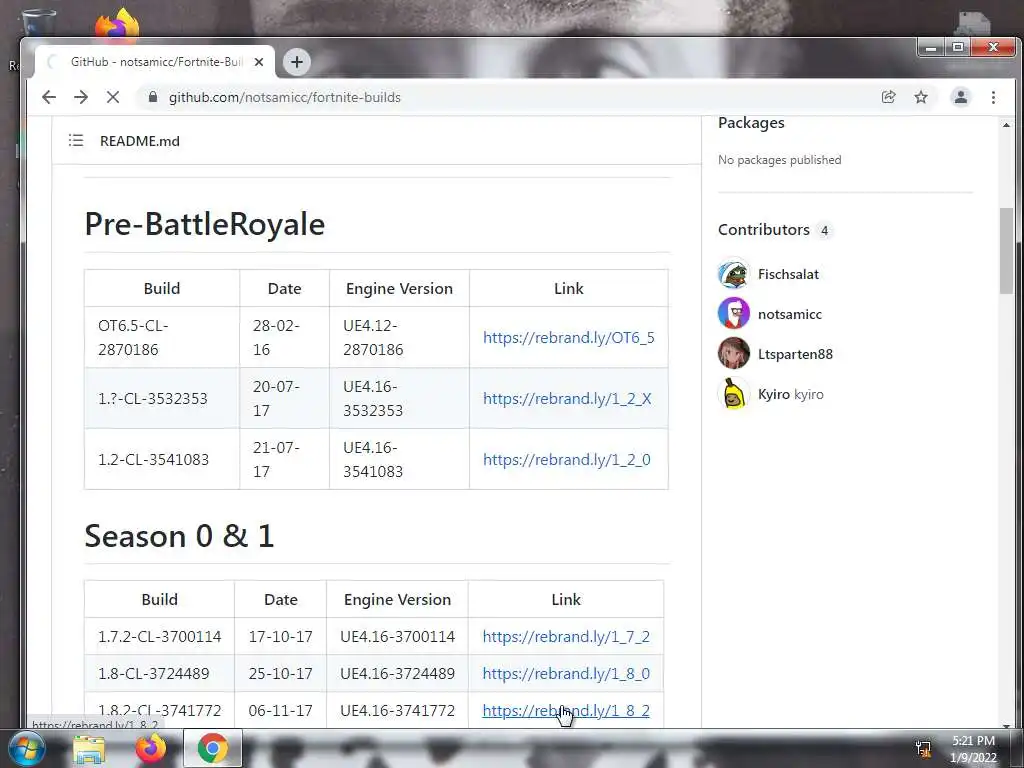Click the date cell 25-10-17
1024x768 pixels.
pos(281,673)
